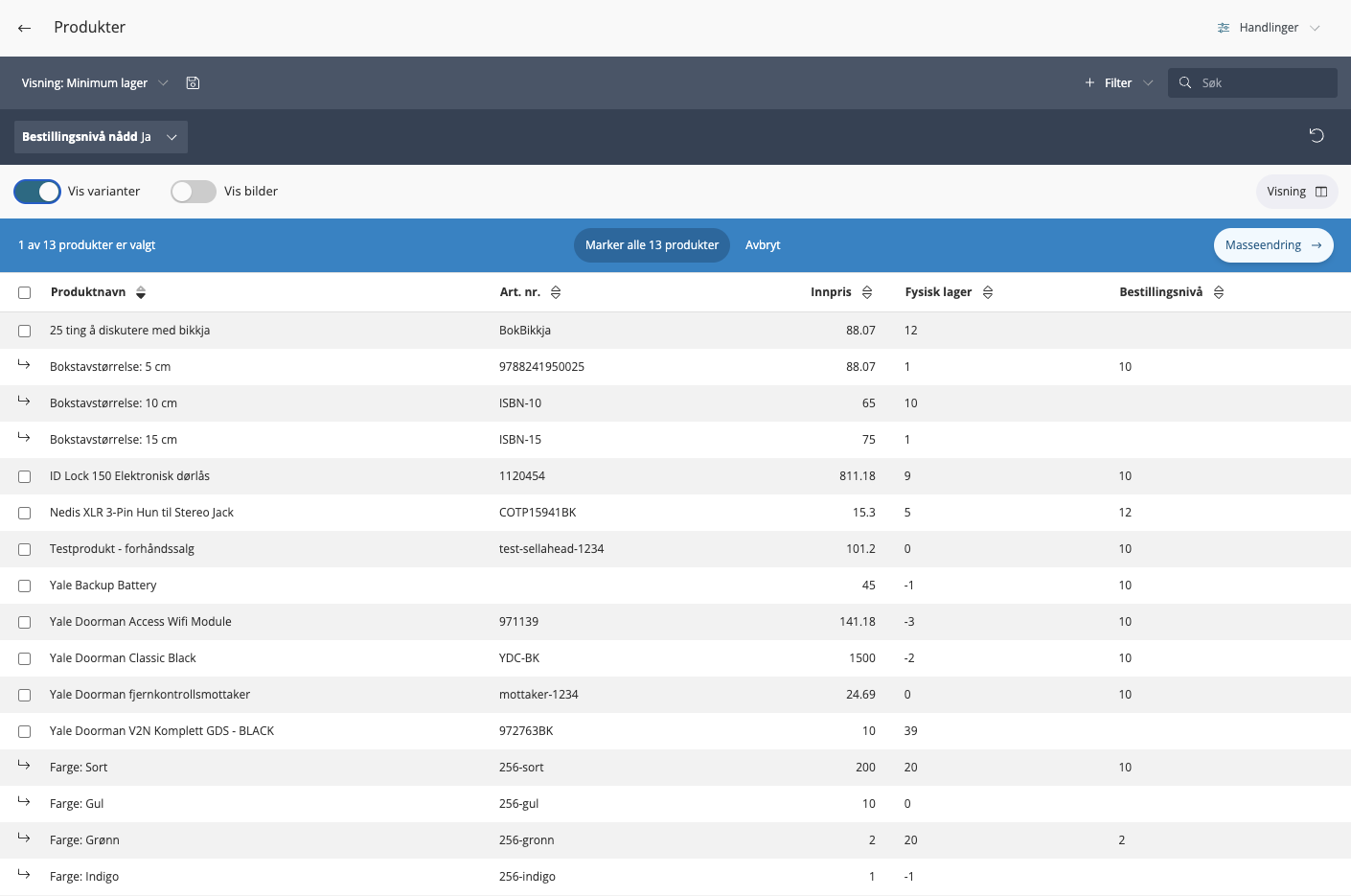Open the Yale Backup Battery product name

pos(103,586)
